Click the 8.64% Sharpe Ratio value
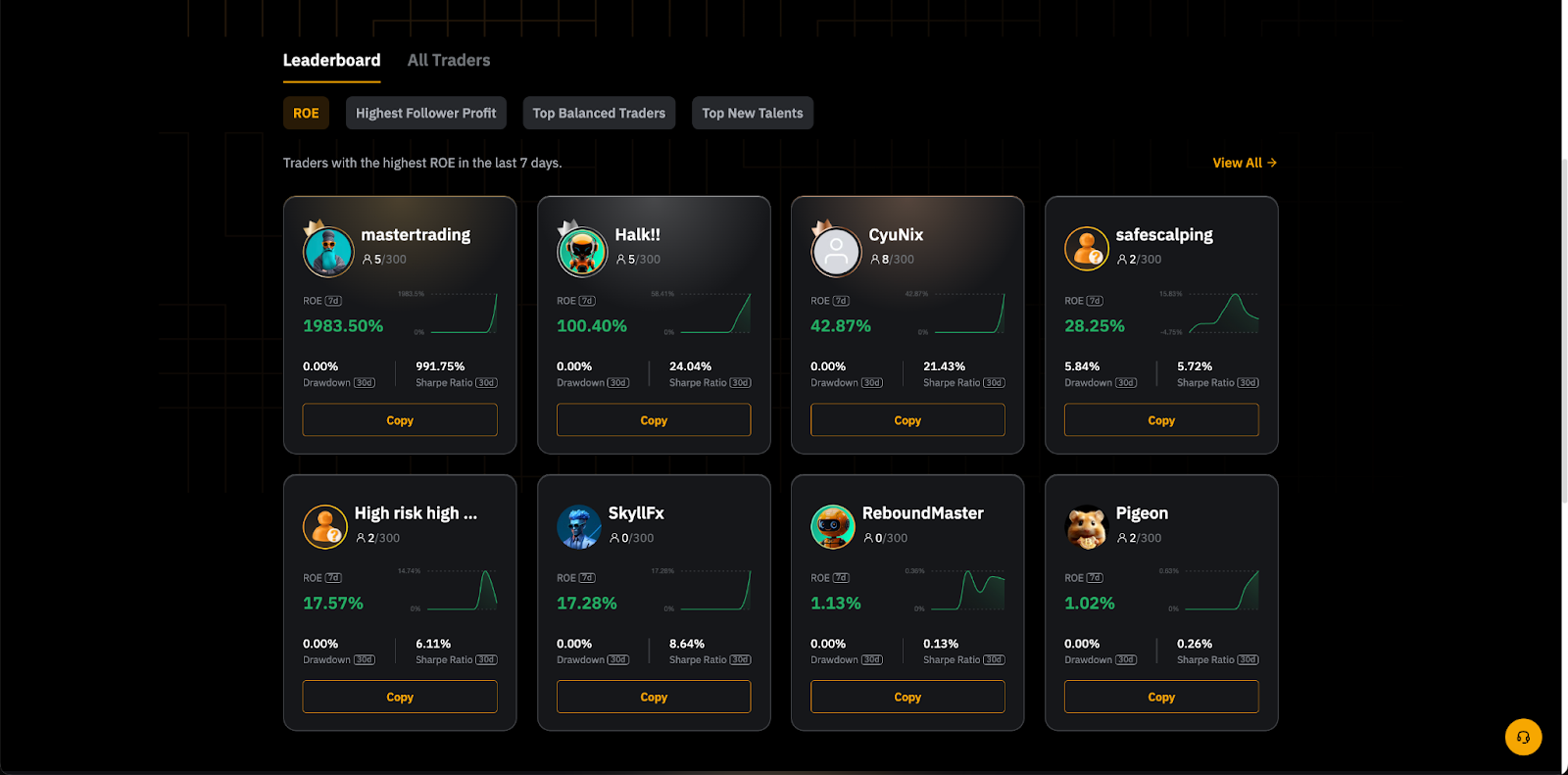 (x=687, y=644)
